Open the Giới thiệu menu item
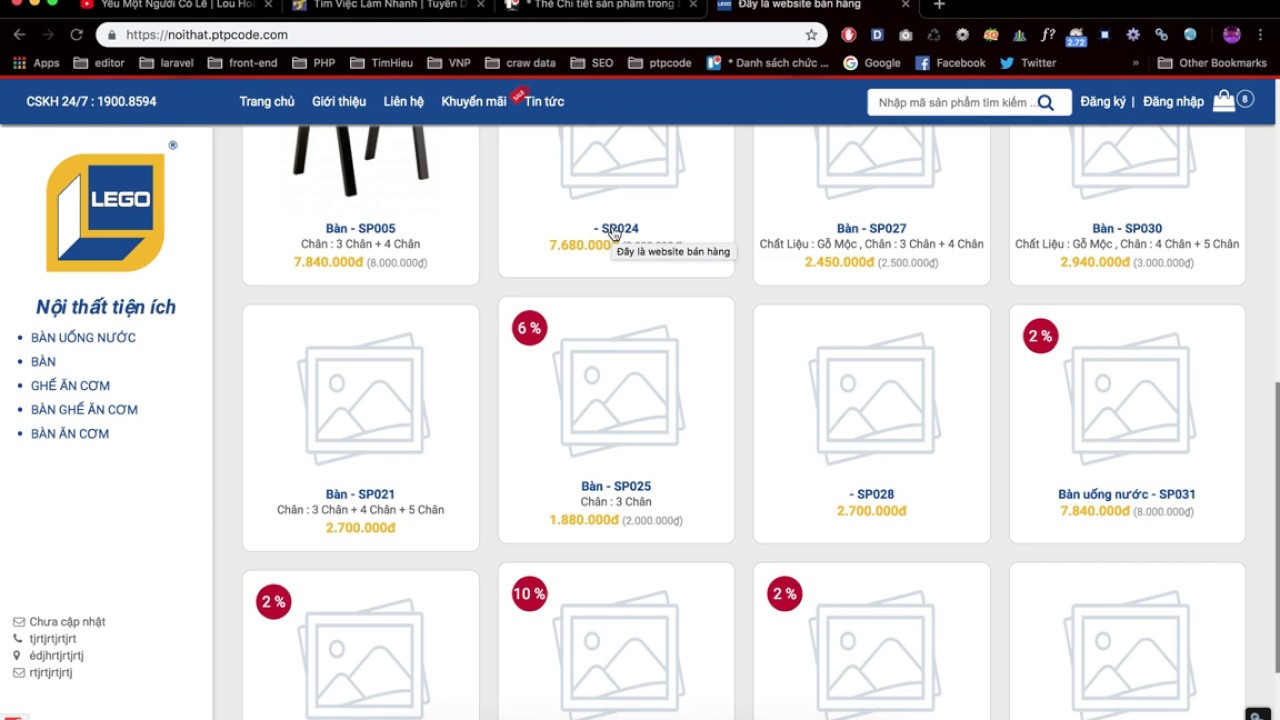The image size is (1280, 720). tap(339, 102)
